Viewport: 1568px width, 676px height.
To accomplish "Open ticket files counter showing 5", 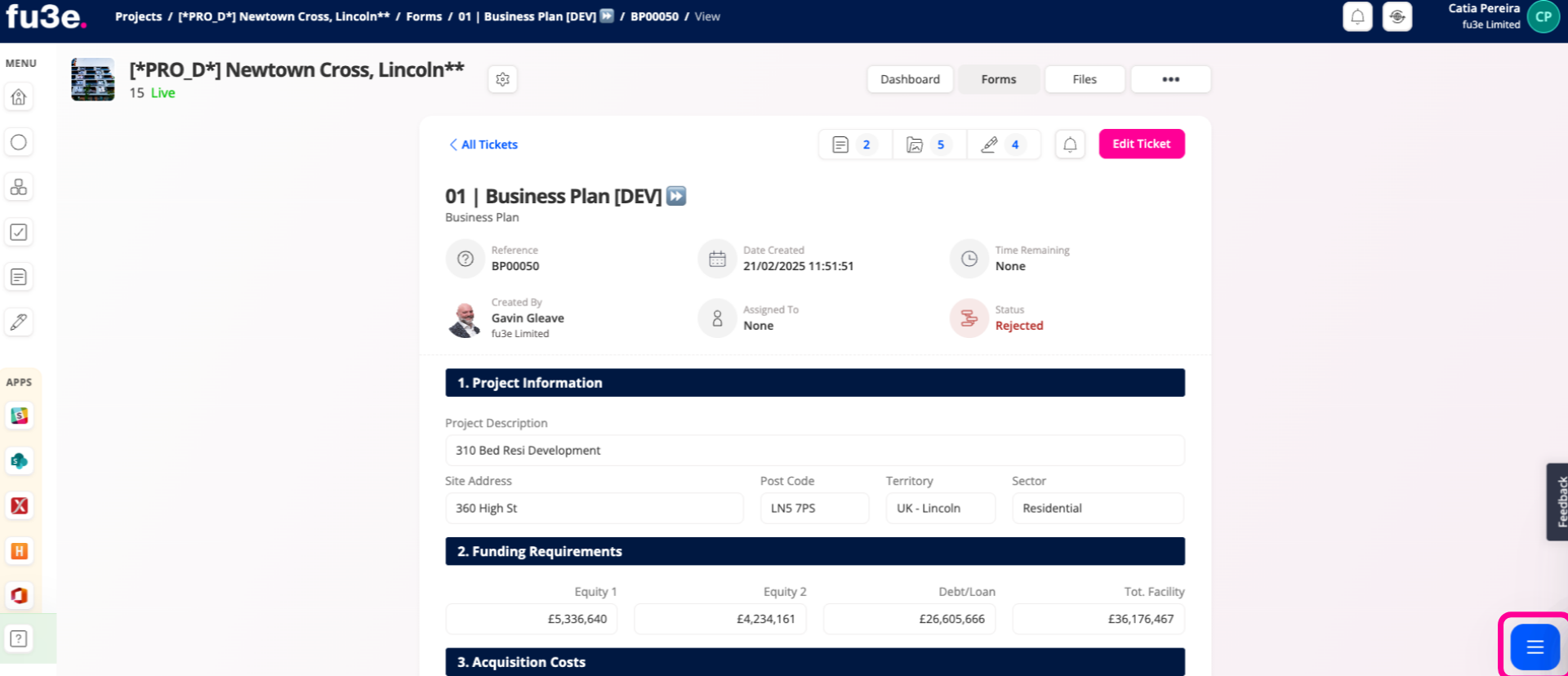I will (x=929, y=145).
